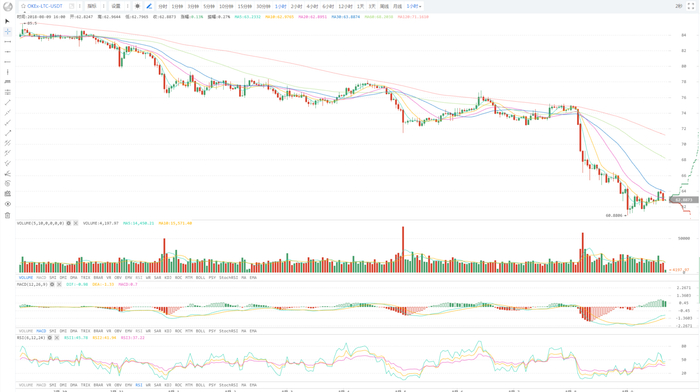Select the 12小时 timeframe button
Screen dimensions: 700x392
click(x=345, y=6)
